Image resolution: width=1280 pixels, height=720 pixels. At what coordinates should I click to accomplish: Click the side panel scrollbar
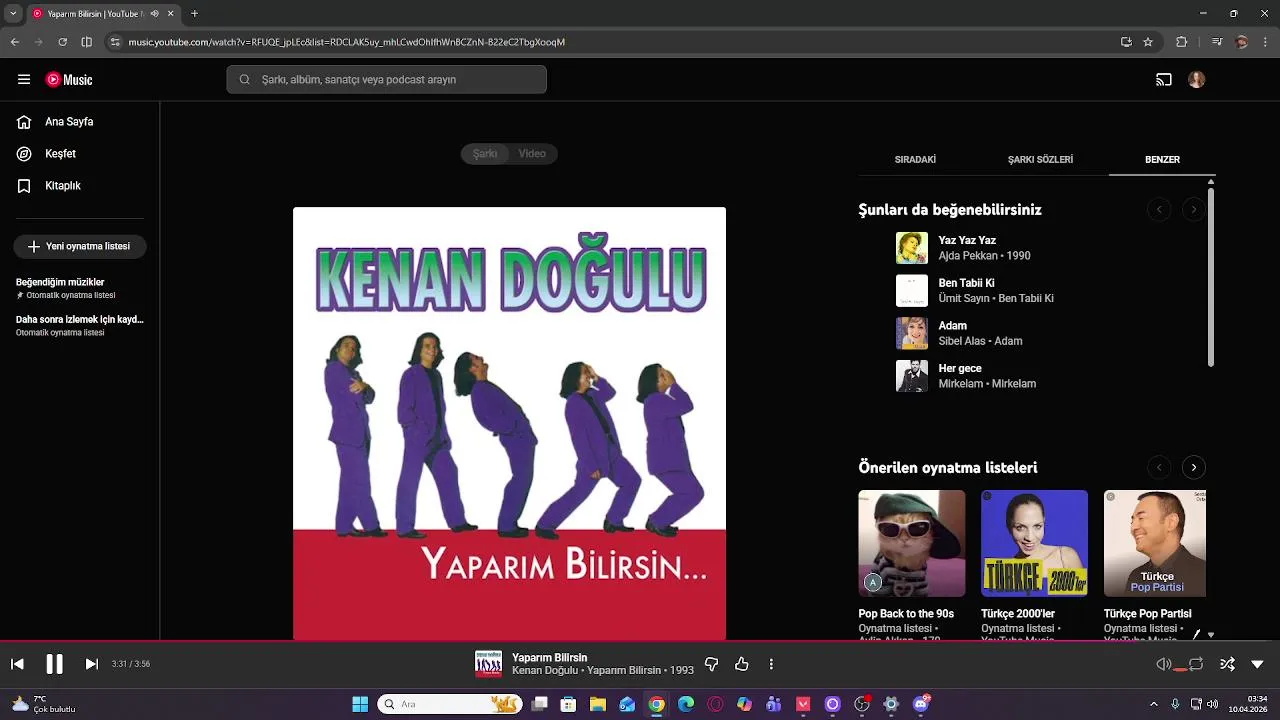pyautogui.click(x=1211, y=275)
